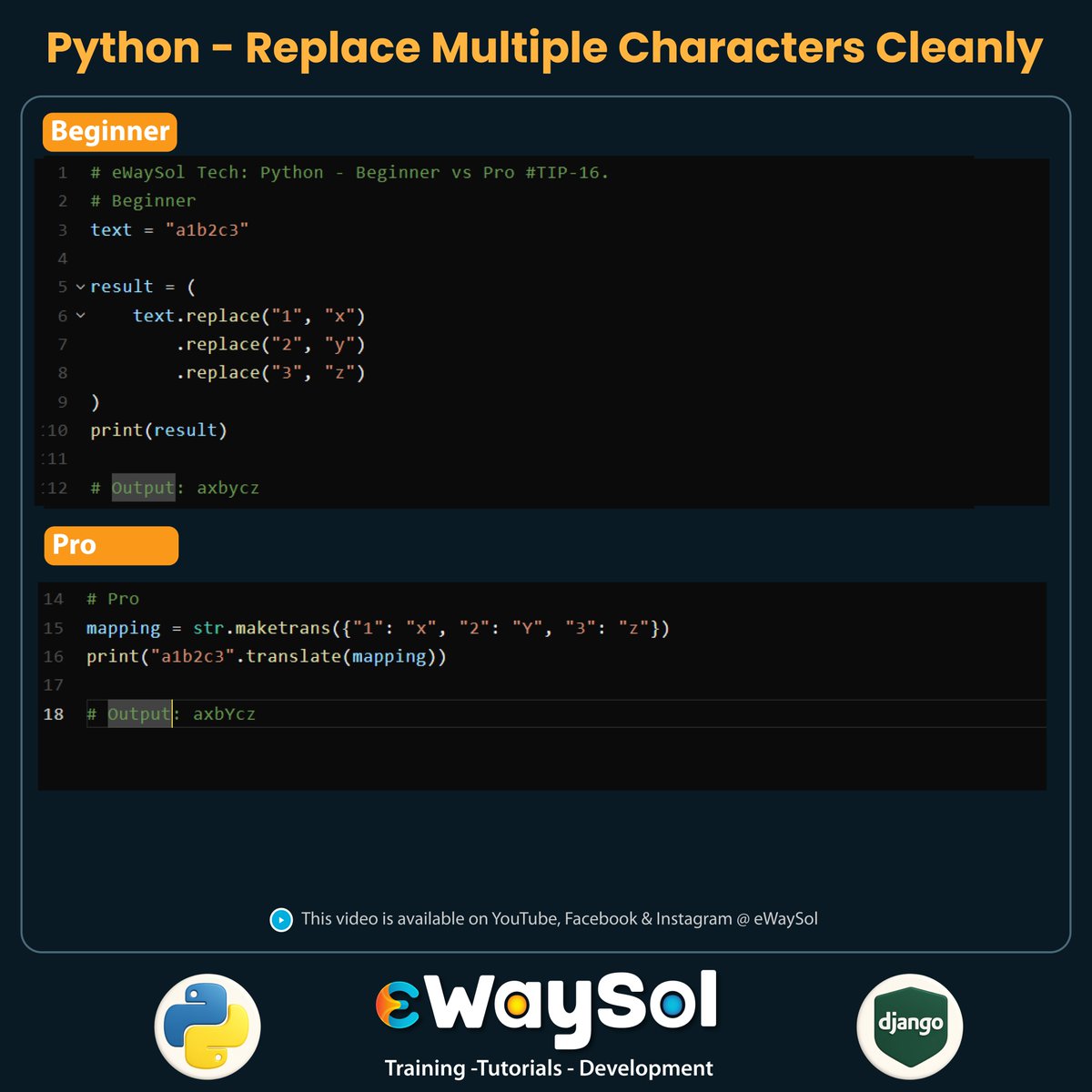Select the Django logo icon
Image resolution: width=1092 pixels, height=1092 pixels.
click(909, 1025)
